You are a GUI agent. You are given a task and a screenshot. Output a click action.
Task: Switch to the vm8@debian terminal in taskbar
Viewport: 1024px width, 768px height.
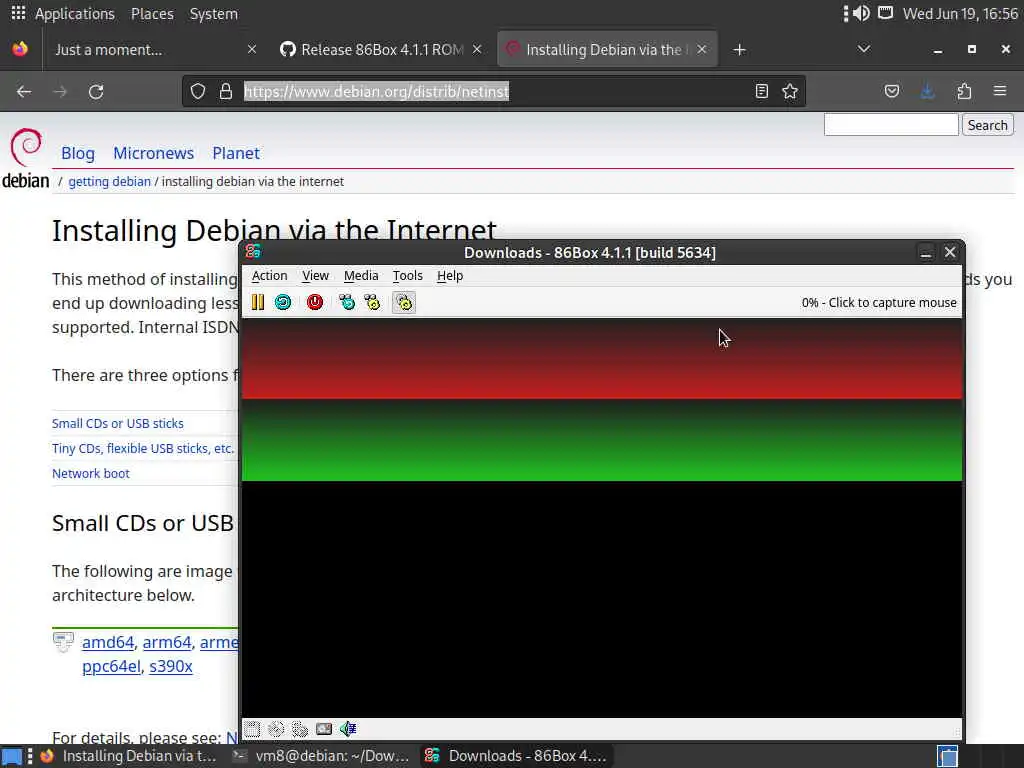(322, 756)
